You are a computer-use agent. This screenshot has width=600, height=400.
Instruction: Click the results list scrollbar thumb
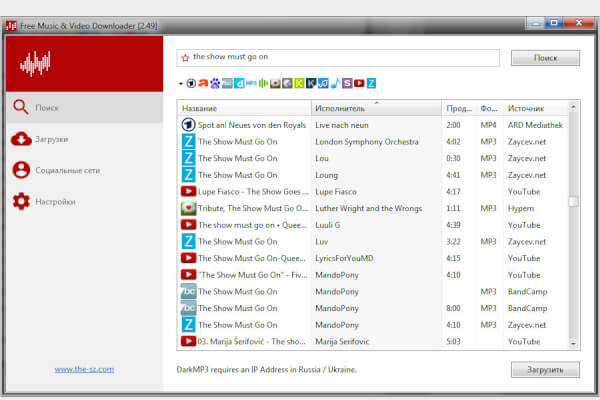pos(573,201)
